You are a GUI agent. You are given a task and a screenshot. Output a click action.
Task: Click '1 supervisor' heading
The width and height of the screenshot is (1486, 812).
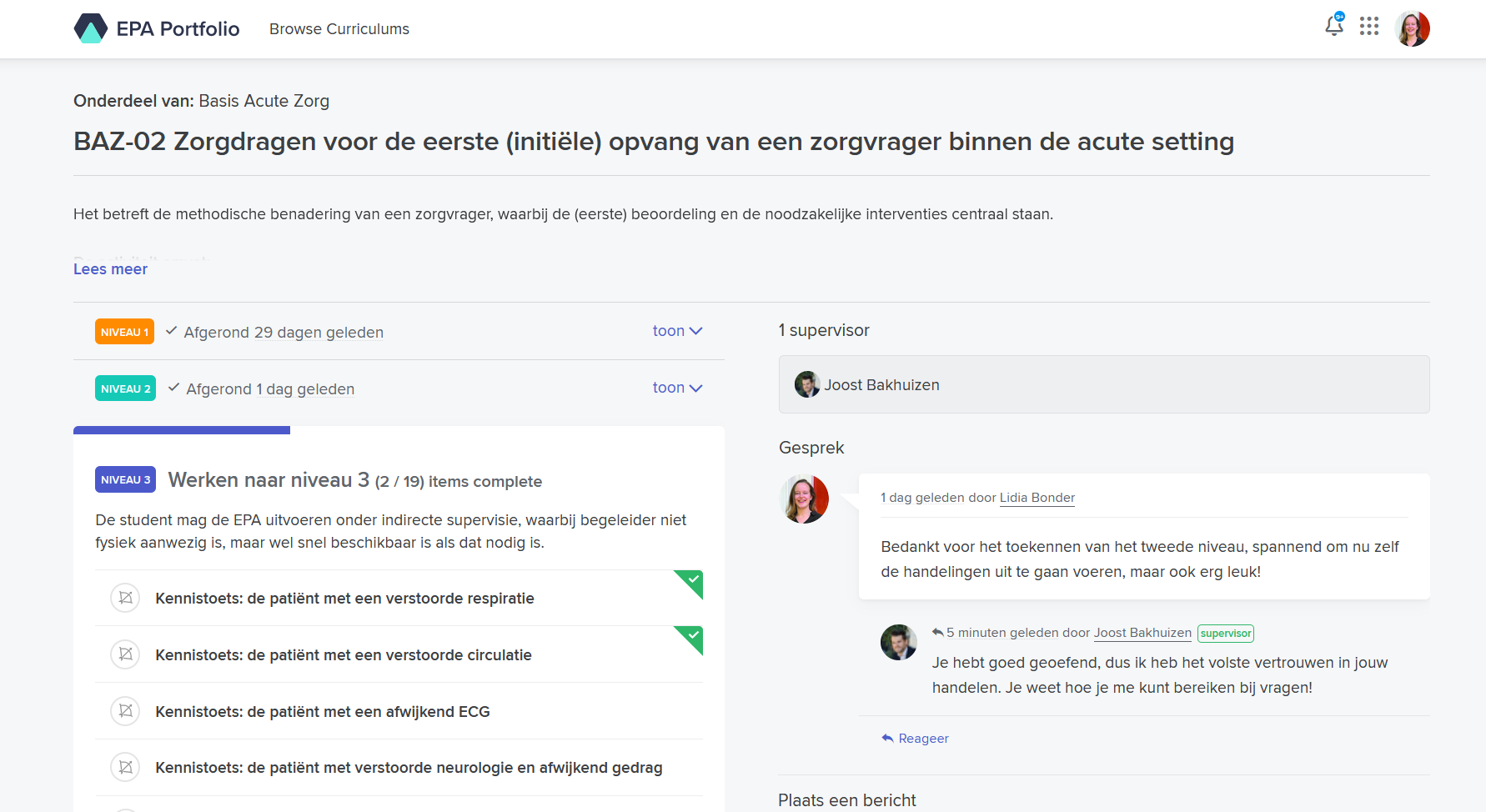(x=824, y=330)
